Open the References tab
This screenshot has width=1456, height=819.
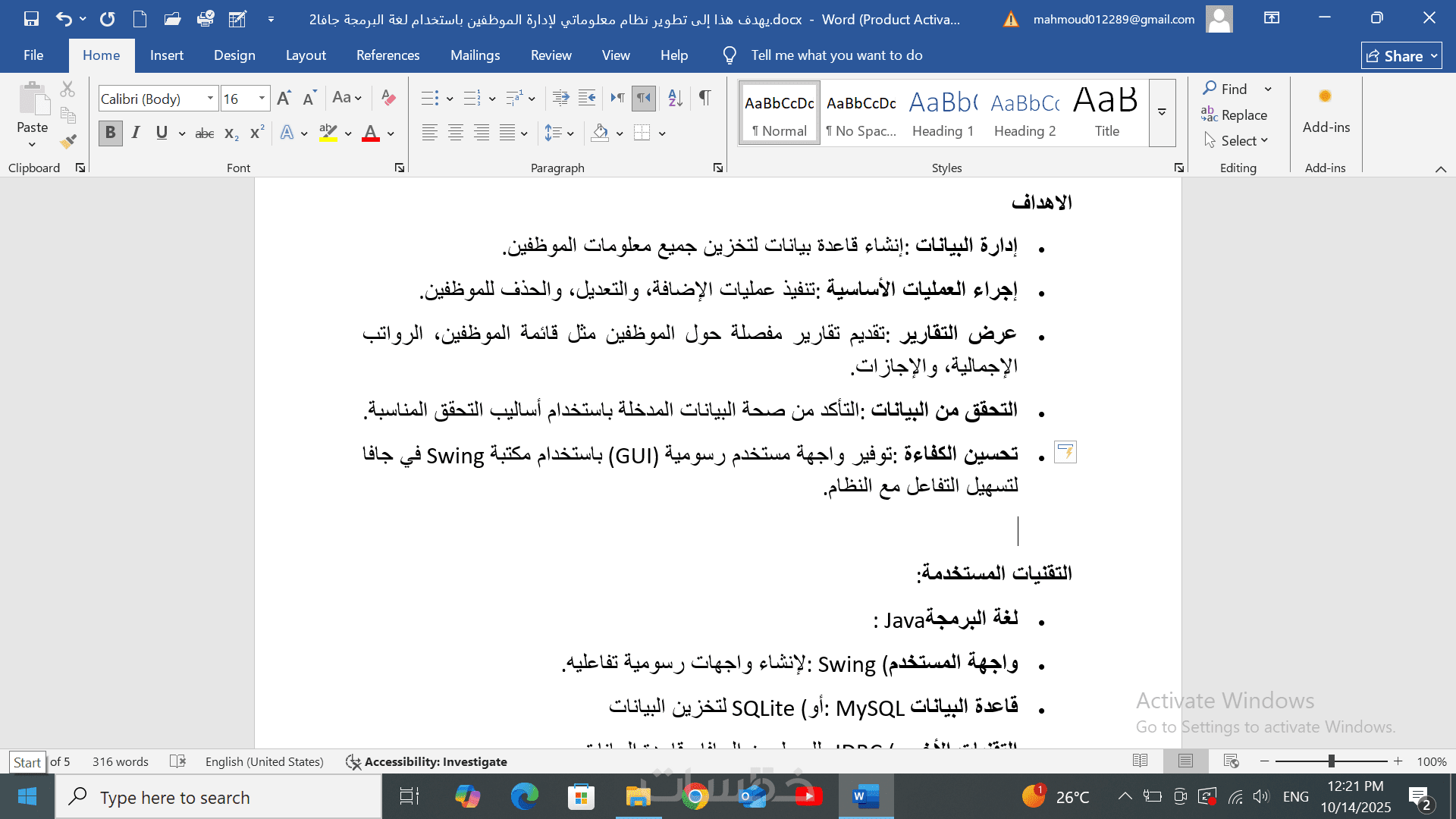click(x=388, y=55)
